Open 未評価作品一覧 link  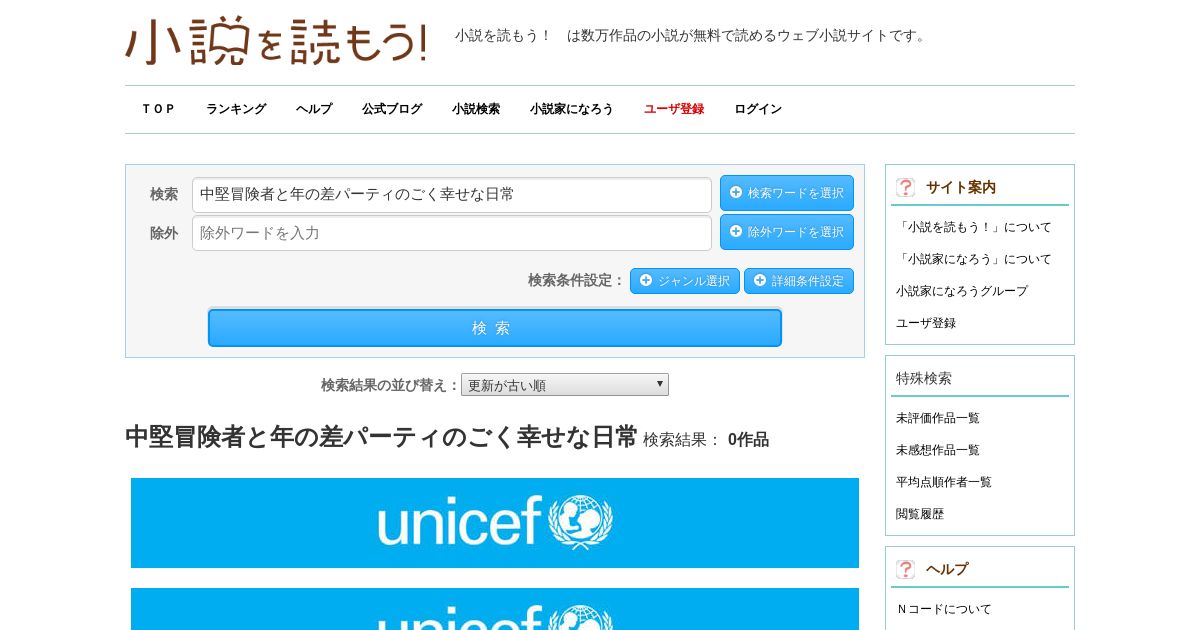point(938,418)
